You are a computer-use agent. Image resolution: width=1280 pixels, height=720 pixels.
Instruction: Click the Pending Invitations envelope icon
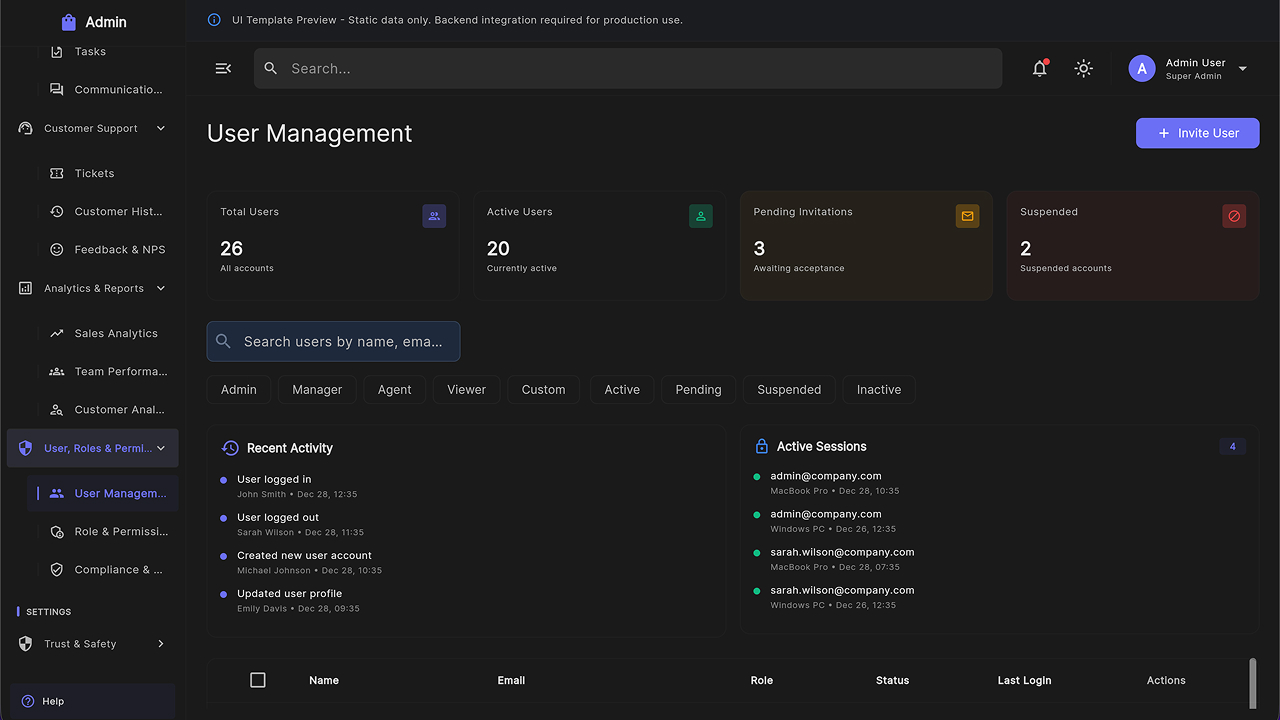click(967, 216)
